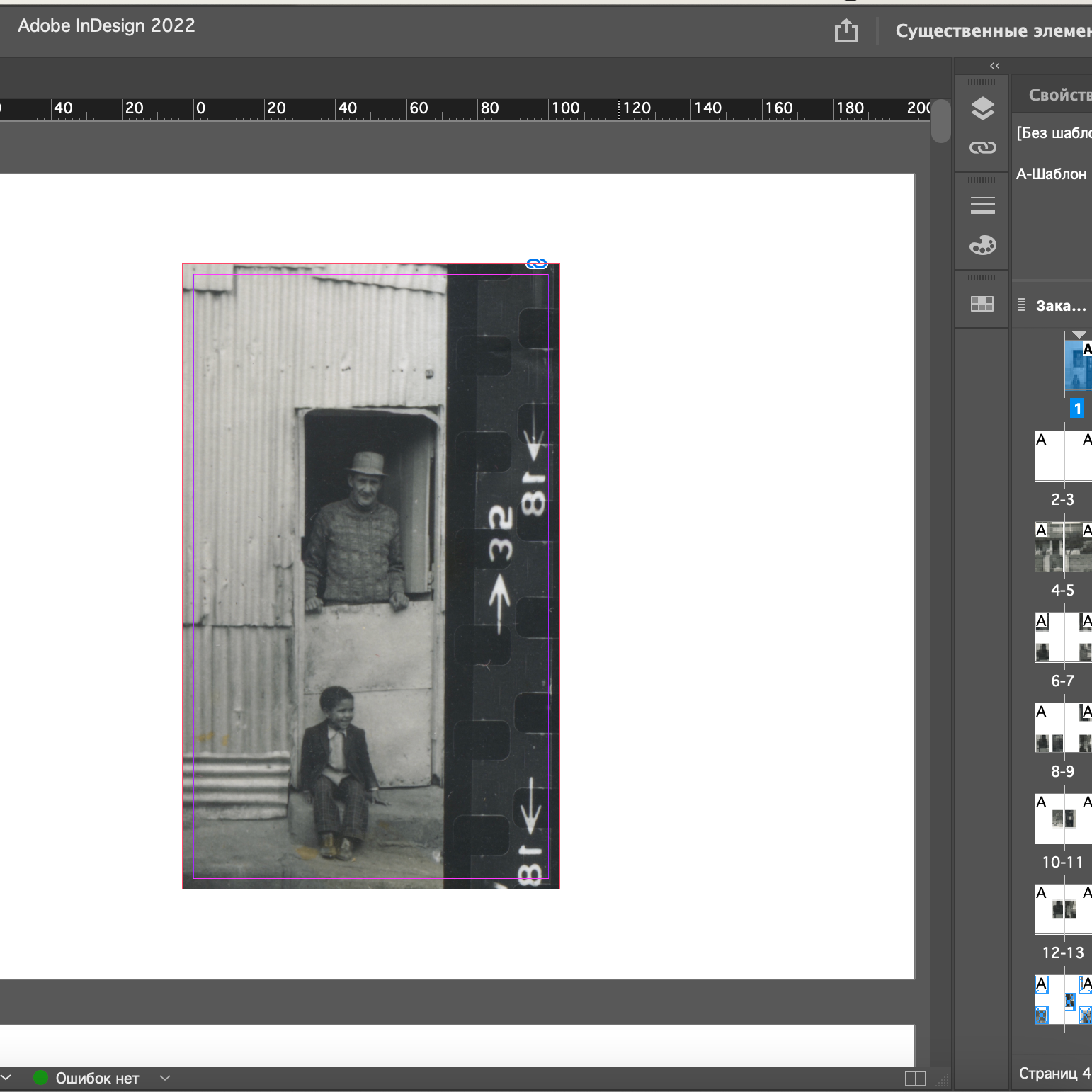Click the green preflight status indicator
The image size is (1092, 1092).
click(x=40, y=1078)
